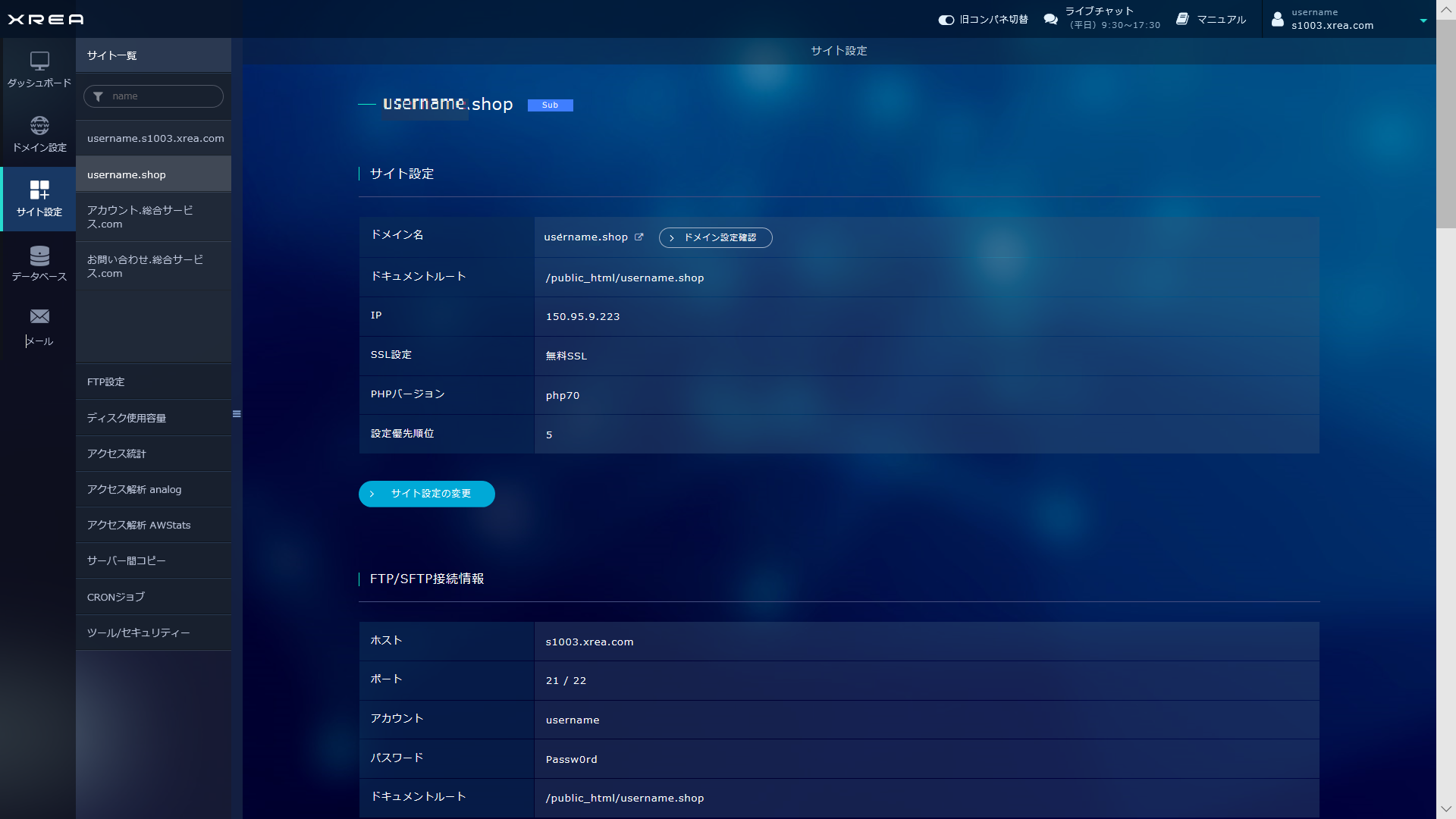Click the サイト設定の変更 button

pos(426,494)
